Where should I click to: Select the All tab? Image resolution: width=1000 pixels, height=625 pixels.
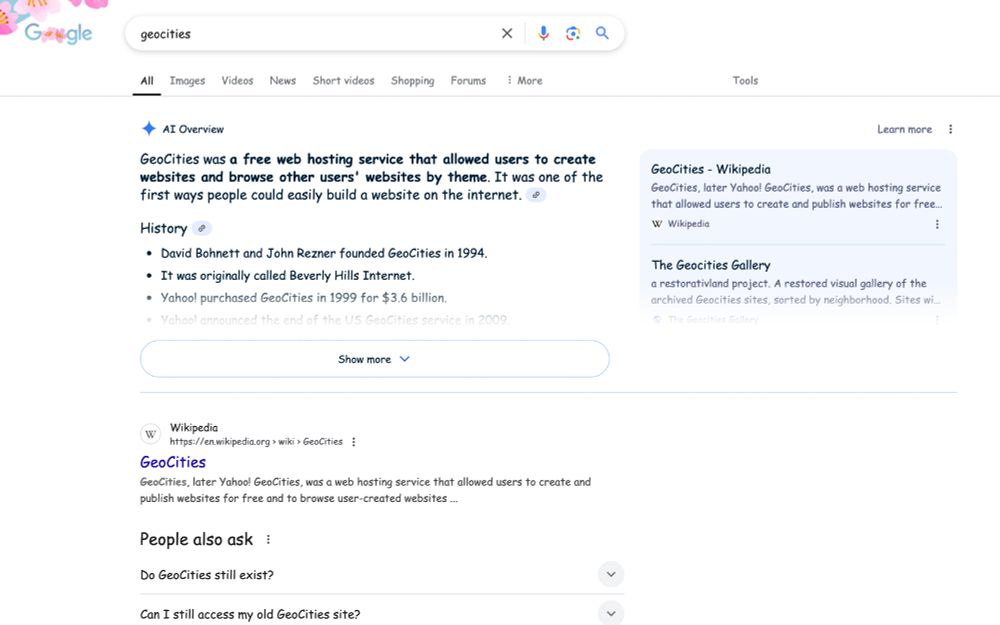[147, 80]
